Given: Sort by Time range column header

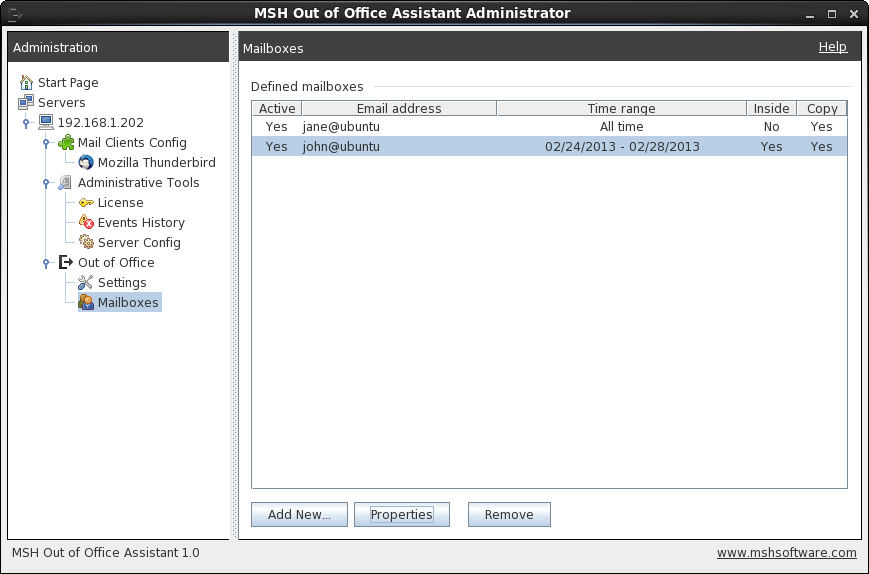Looking at the screenshot, I should click(x=621, y=109).
